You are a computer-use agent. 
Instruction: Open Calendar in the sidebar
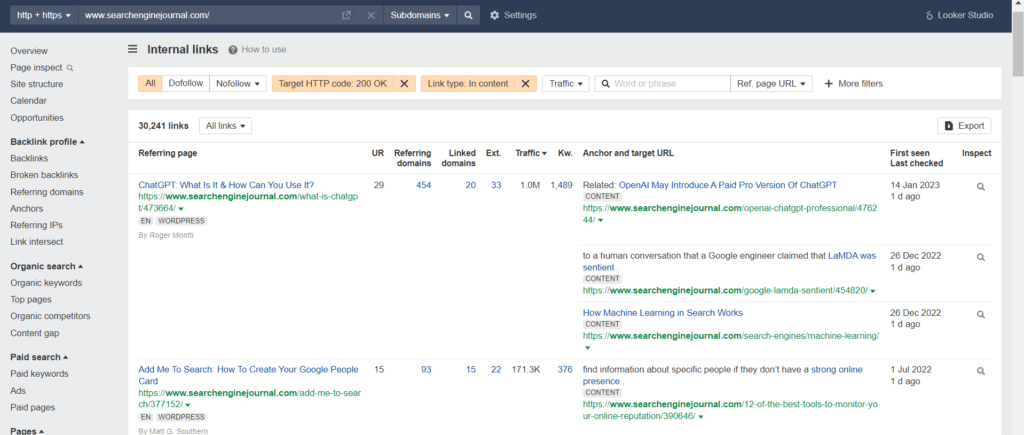coord(28,101)
